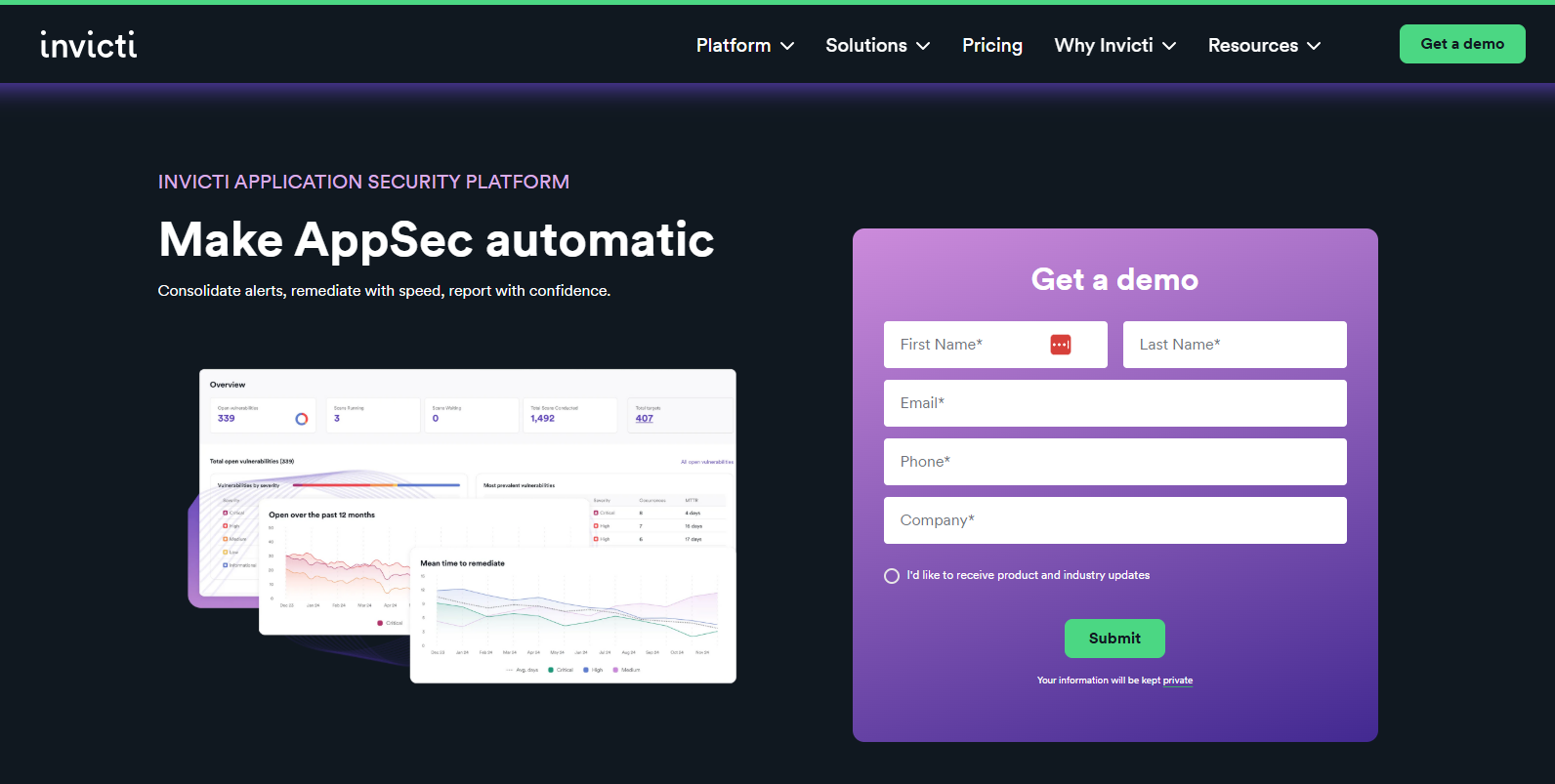Enable product and industry updates option
The width and height of the screenshot is (1555, 784).
click(892, 576)
